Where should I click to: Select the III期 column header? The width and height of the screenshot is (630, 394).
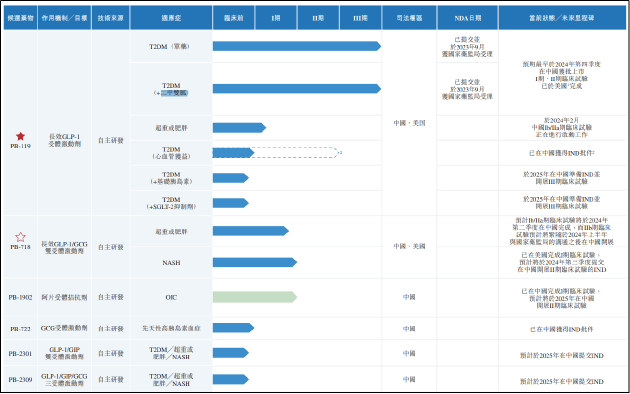pos(360,18)
